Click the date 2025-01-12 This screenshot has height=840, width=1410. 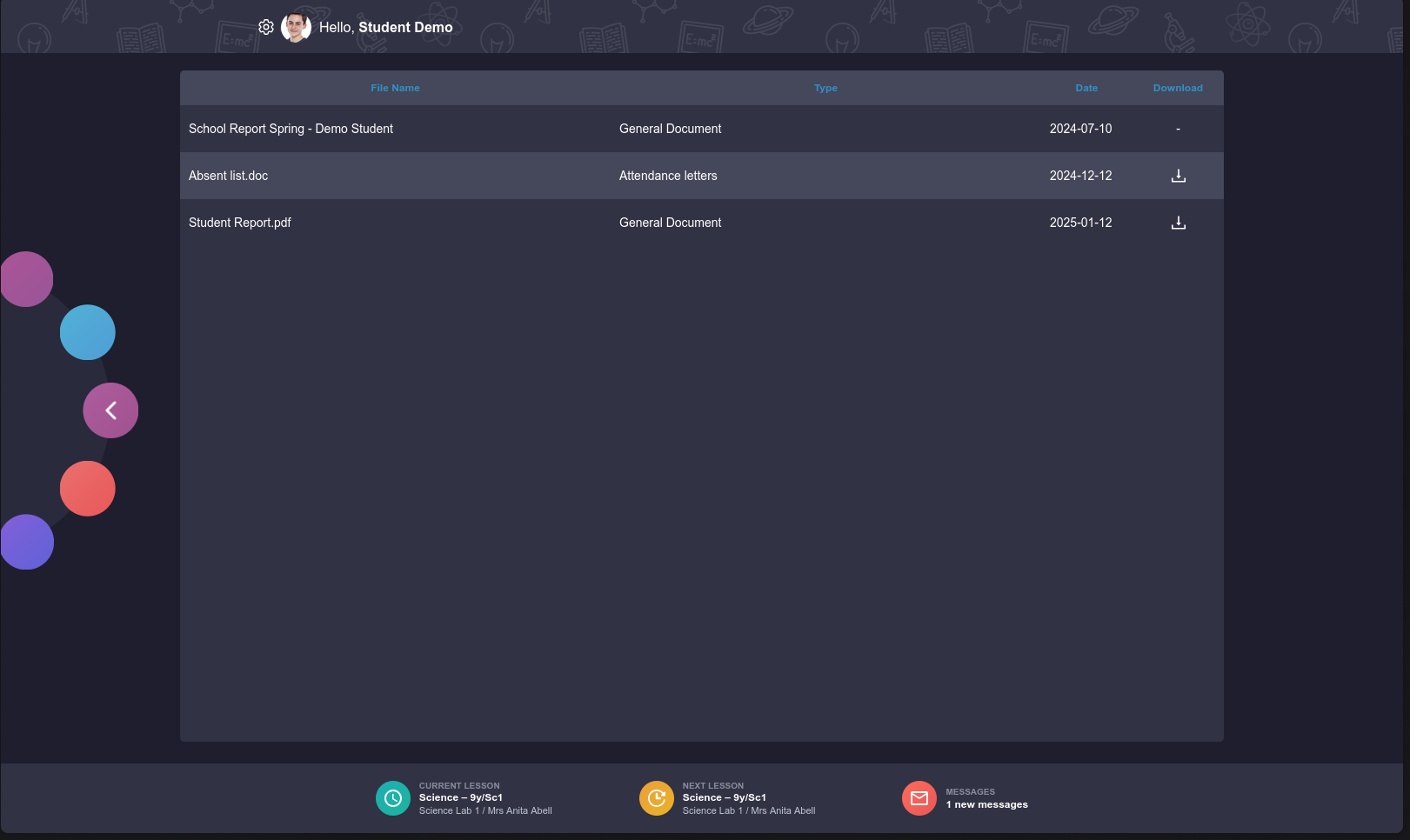(1080, 223)
